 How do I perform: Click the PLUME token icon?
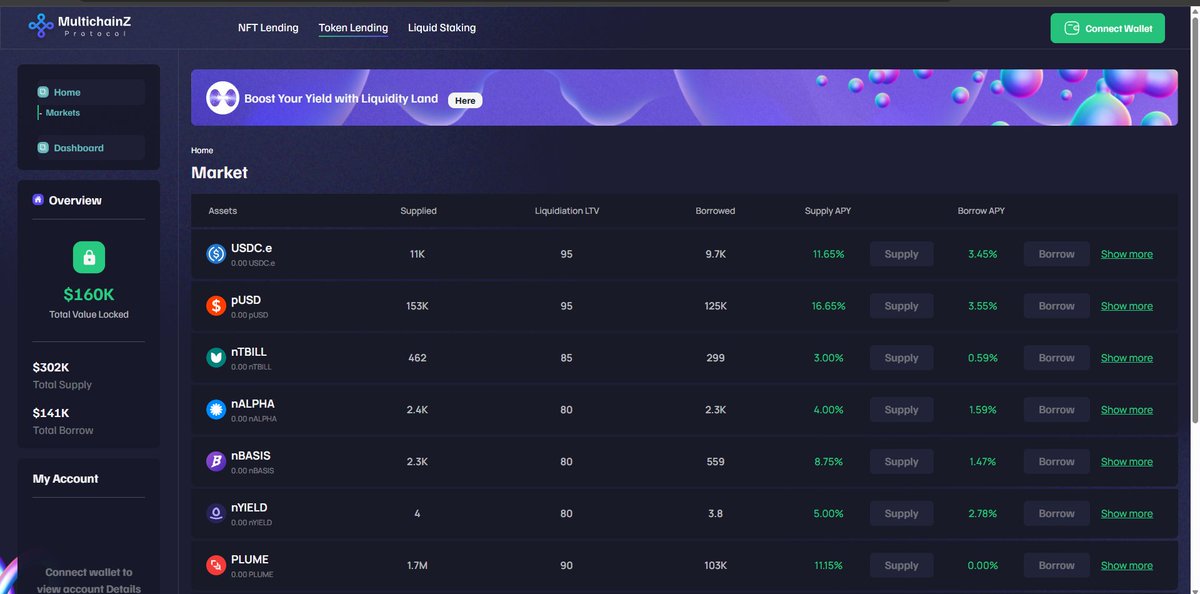(215, 564)
